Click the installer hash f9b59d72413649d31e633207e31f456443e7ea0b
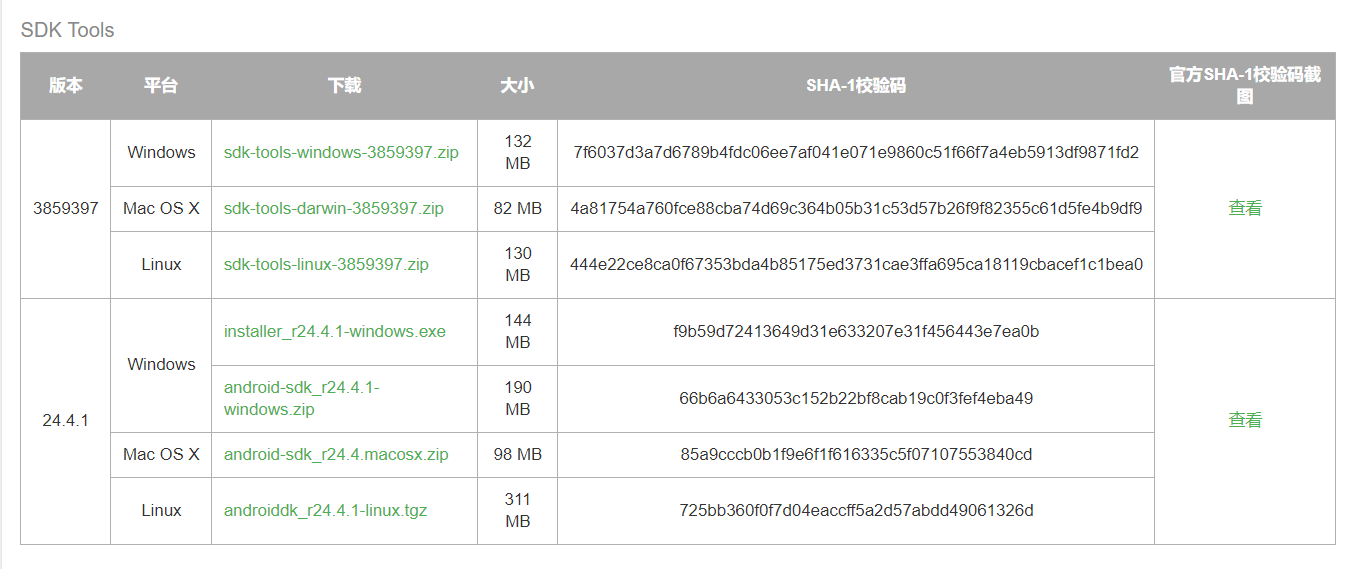1351x569 pixels. point(856,332)
